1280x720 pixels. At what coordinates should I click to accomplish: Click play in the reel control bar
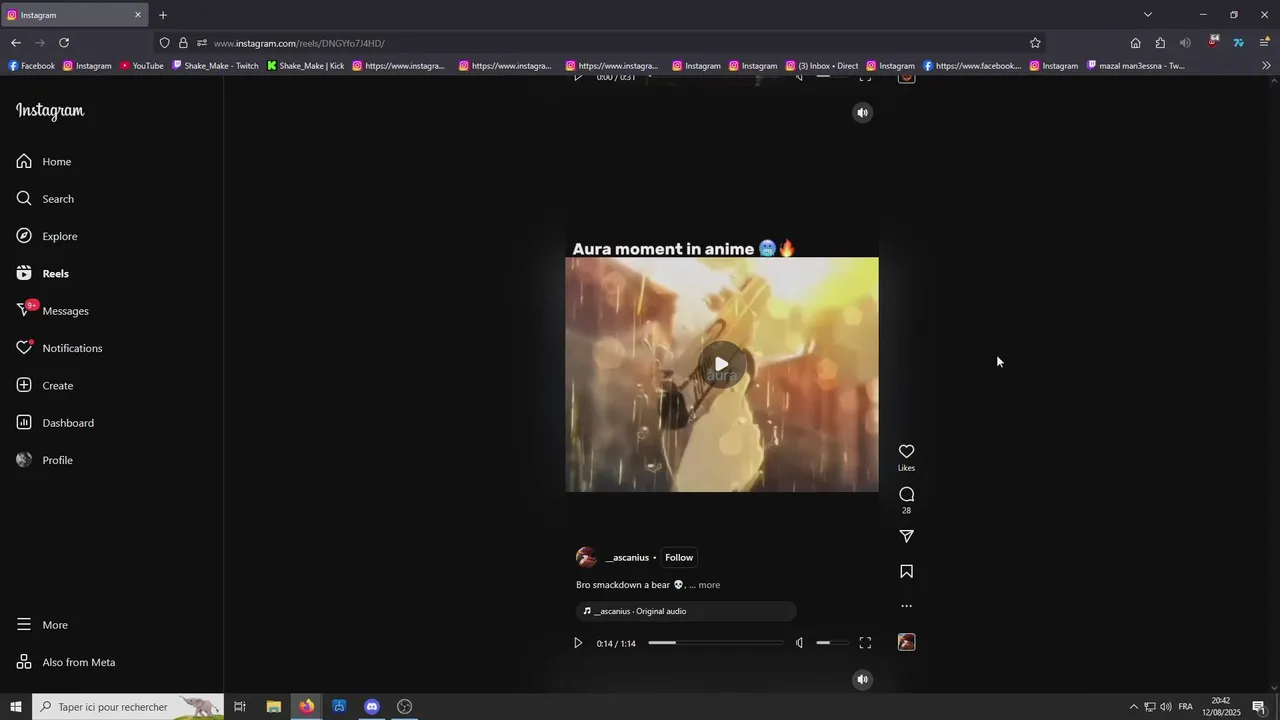point(577,643)
